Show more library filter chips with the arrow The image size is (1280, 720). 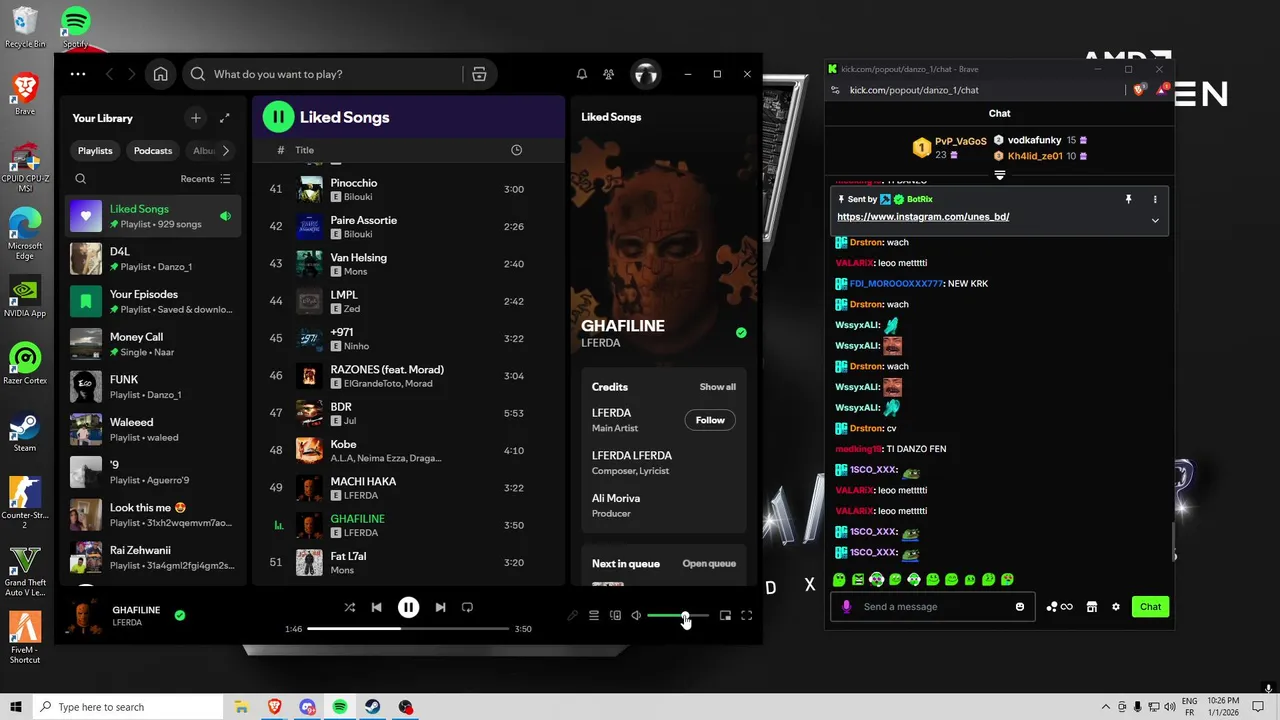click(225, 151)
